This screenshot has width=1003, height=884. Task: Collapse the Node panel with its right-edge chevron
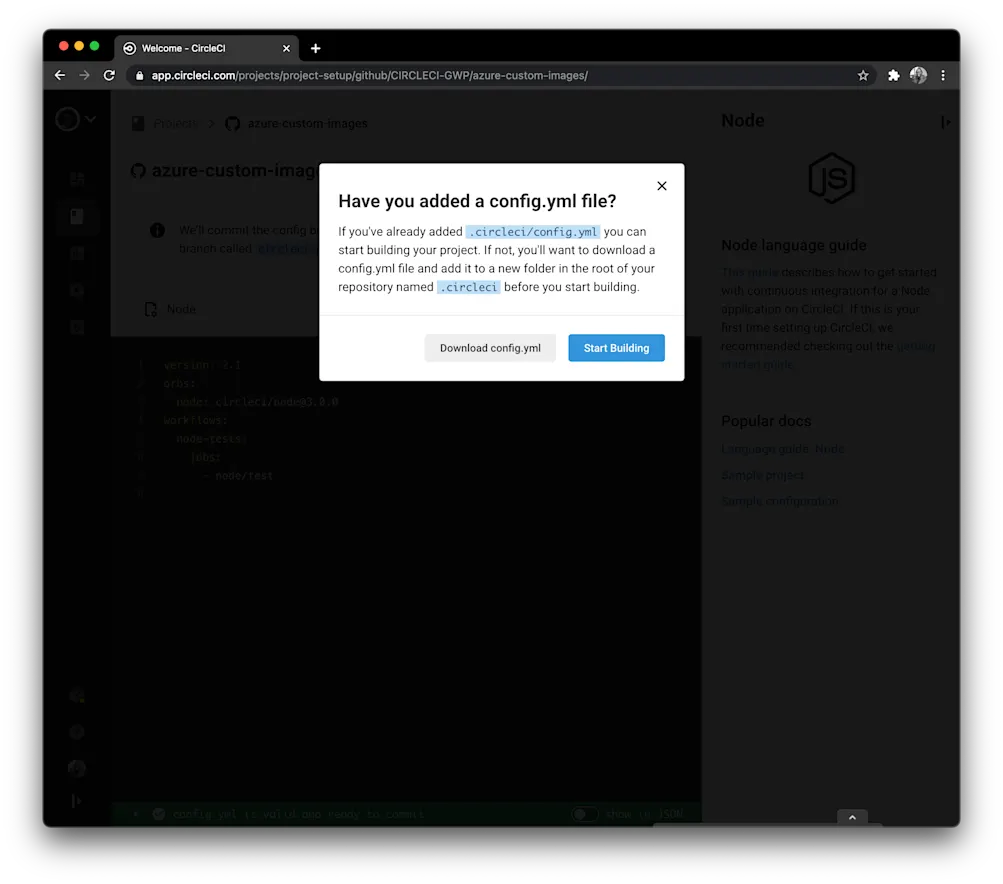(x=946, y=122)
